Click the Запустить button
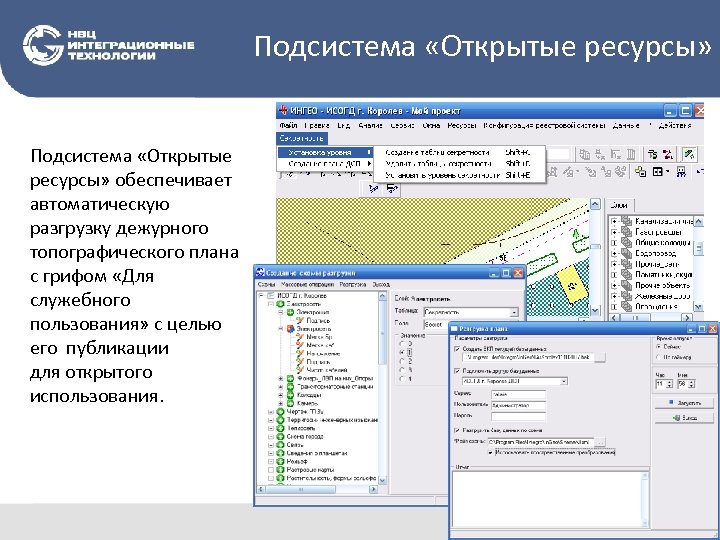This screenshot has height=540, width=720. pyautogui.click(x=684, y=403)
